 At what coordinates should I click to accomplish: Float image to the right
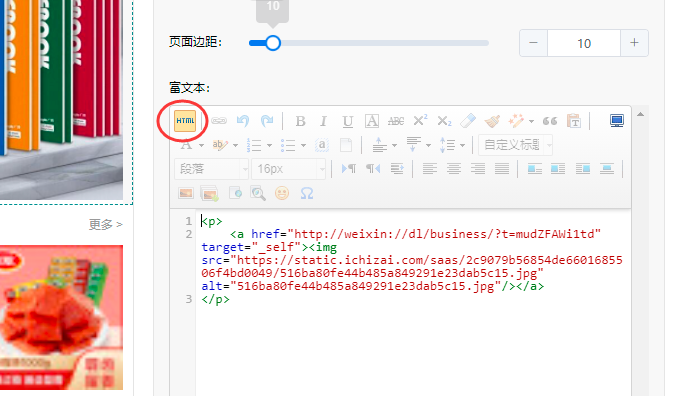point(583,169)
